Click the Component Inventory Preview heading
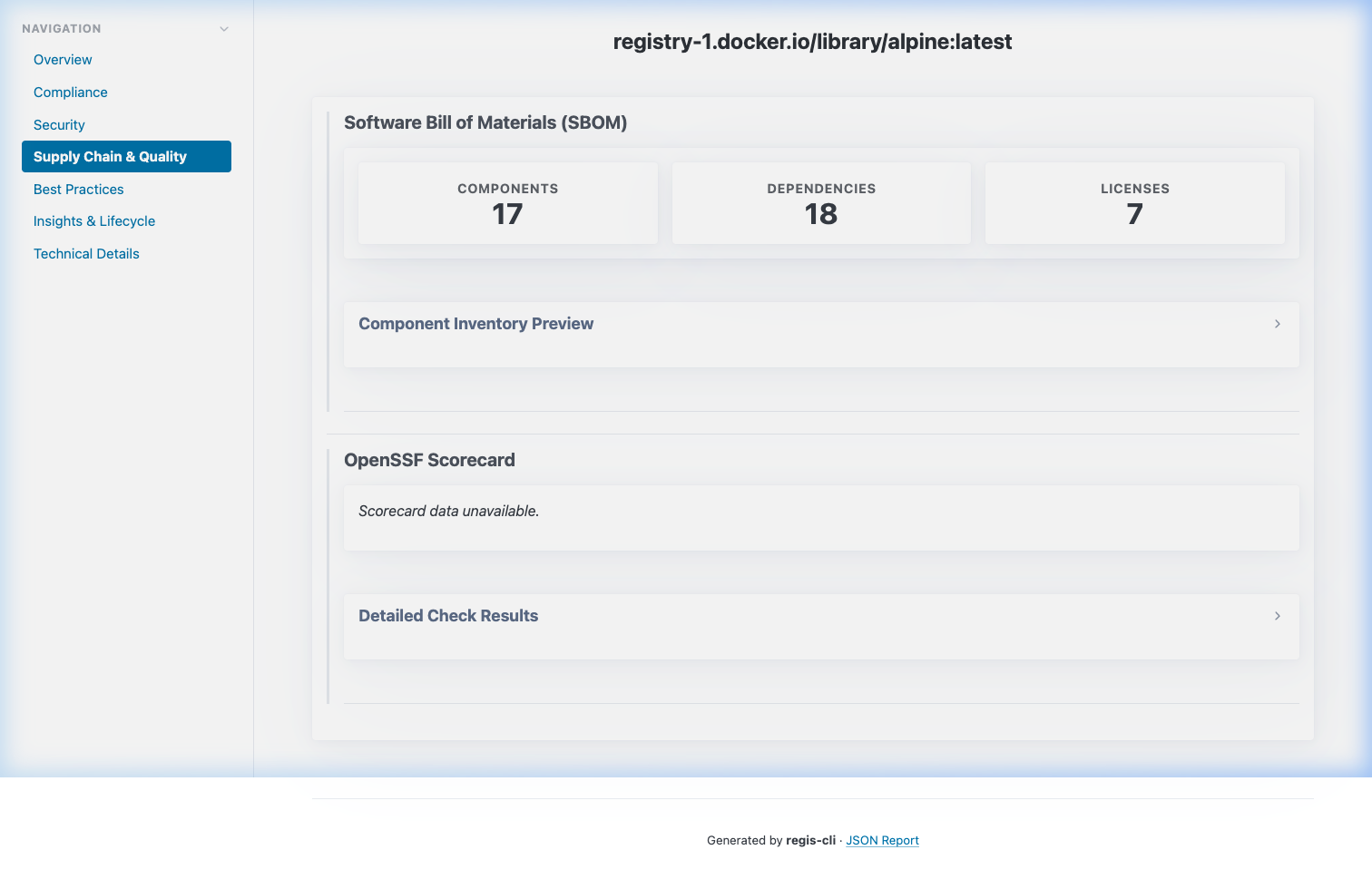 click(x=475, y=324)
